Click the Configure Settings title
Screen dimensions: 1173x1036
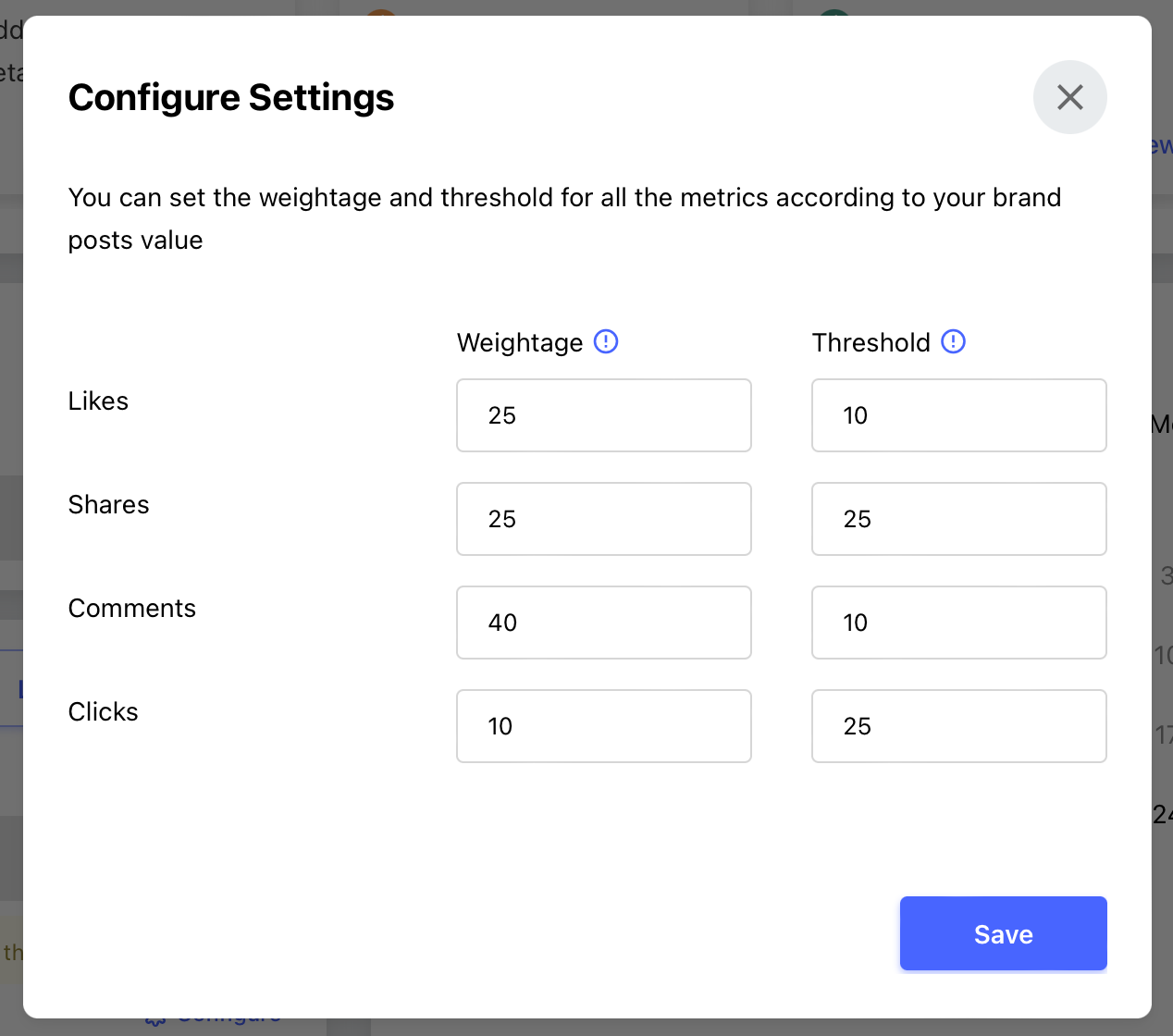[x=231, y=97]
